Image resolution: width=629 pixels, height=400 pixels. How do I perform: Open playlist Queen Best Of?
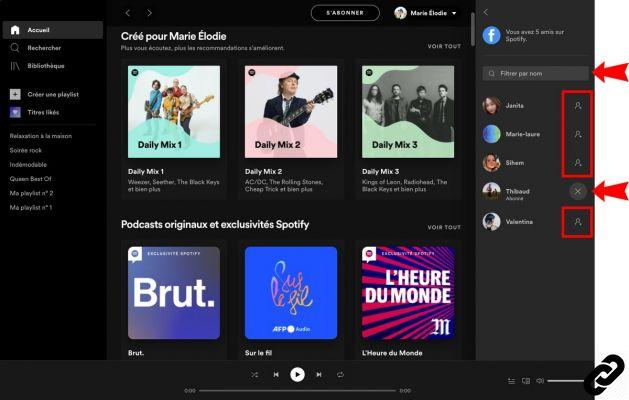click(30, 179)
